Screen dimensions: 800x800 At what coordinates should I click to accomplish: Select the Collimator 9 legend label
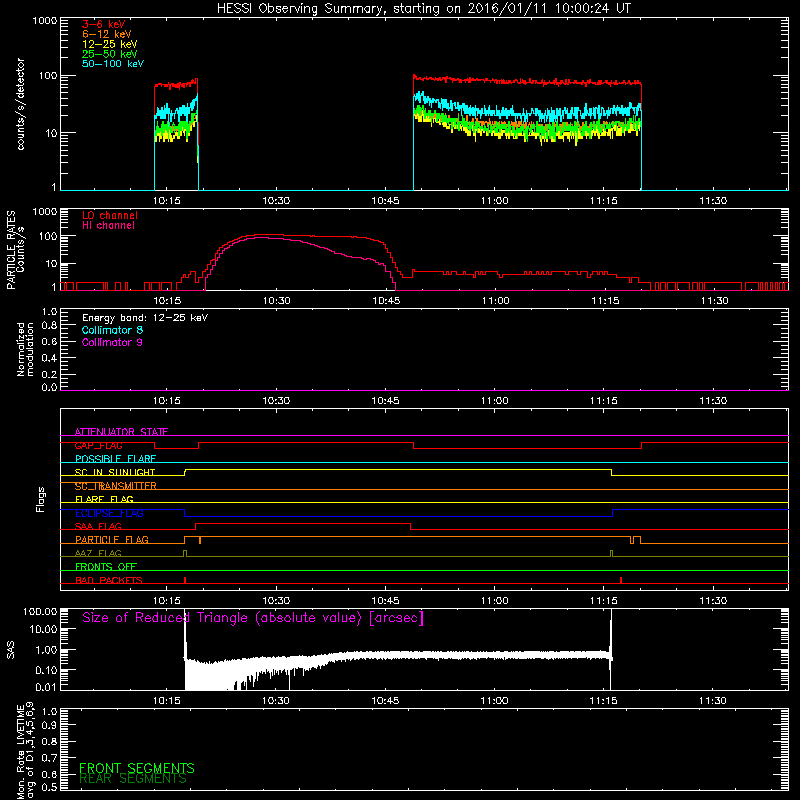112,342
